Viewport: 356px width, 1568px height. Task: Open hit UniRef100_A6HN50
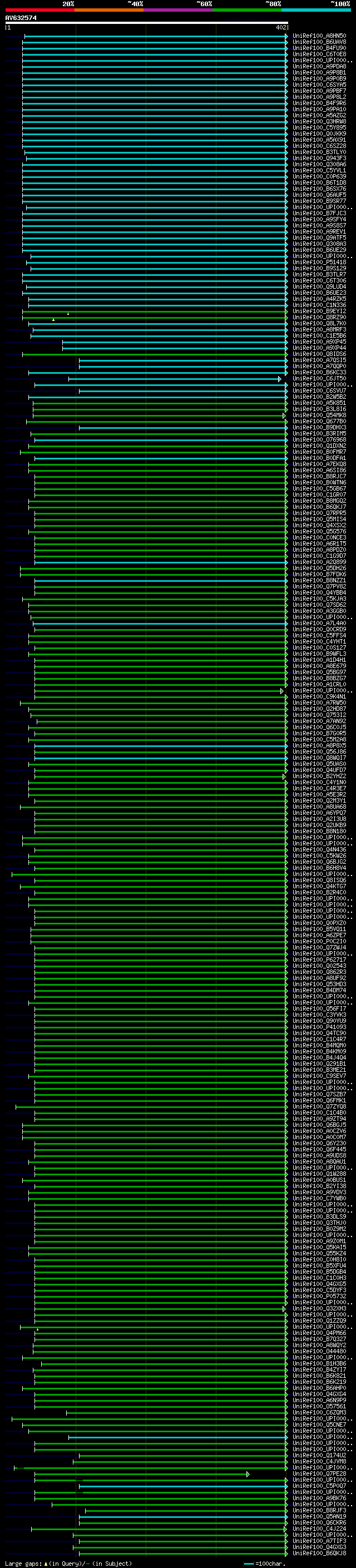319,37
